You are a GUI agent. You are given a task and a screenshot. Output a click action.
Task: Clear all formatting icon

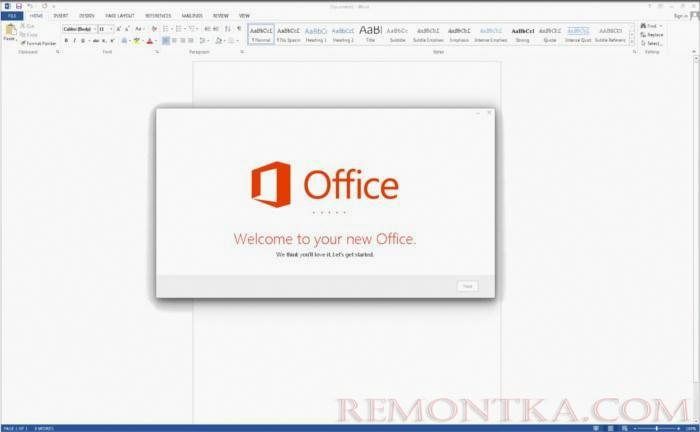154,29
